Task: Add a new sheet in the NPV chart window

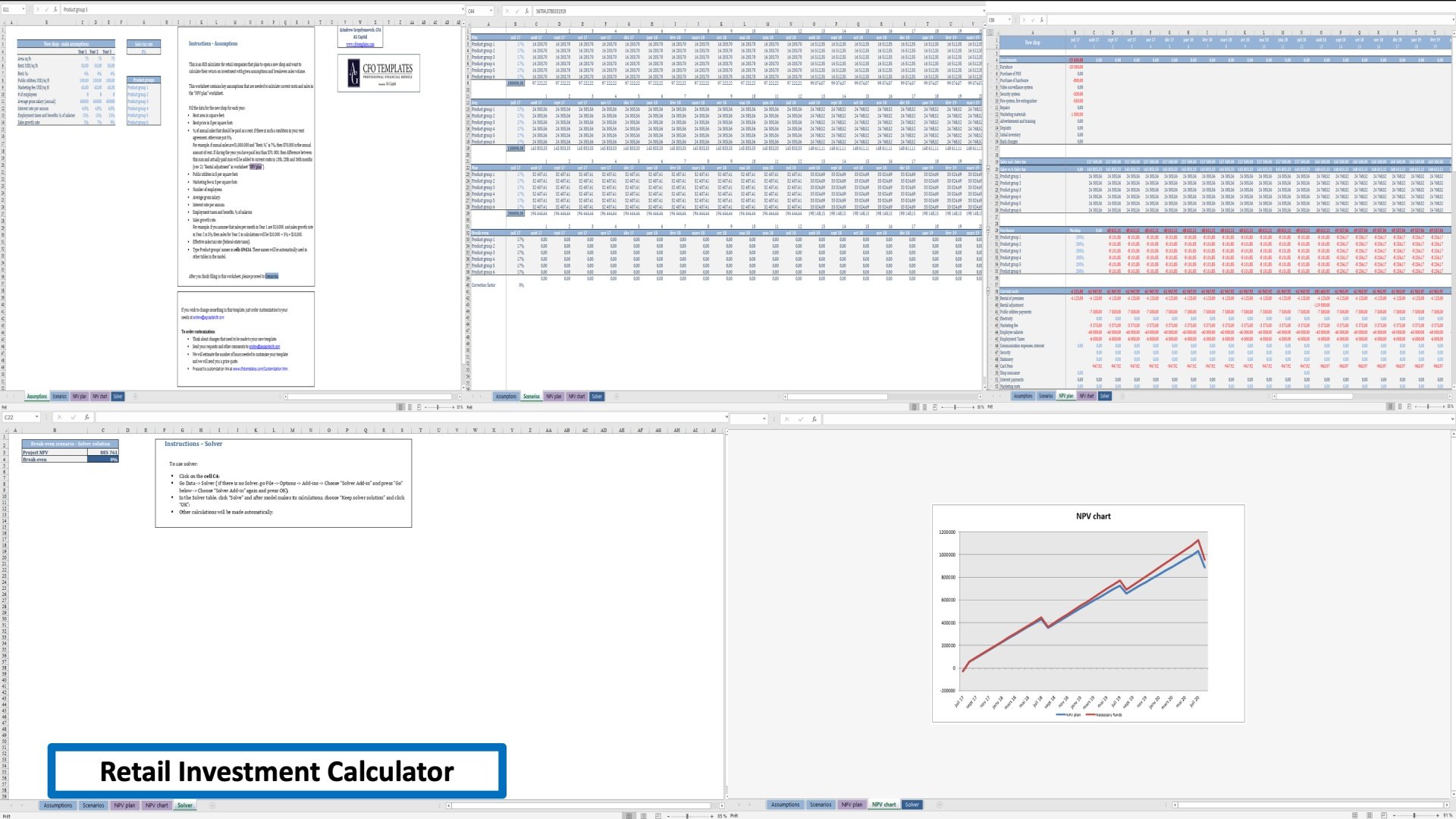Action: click(939, 805)
